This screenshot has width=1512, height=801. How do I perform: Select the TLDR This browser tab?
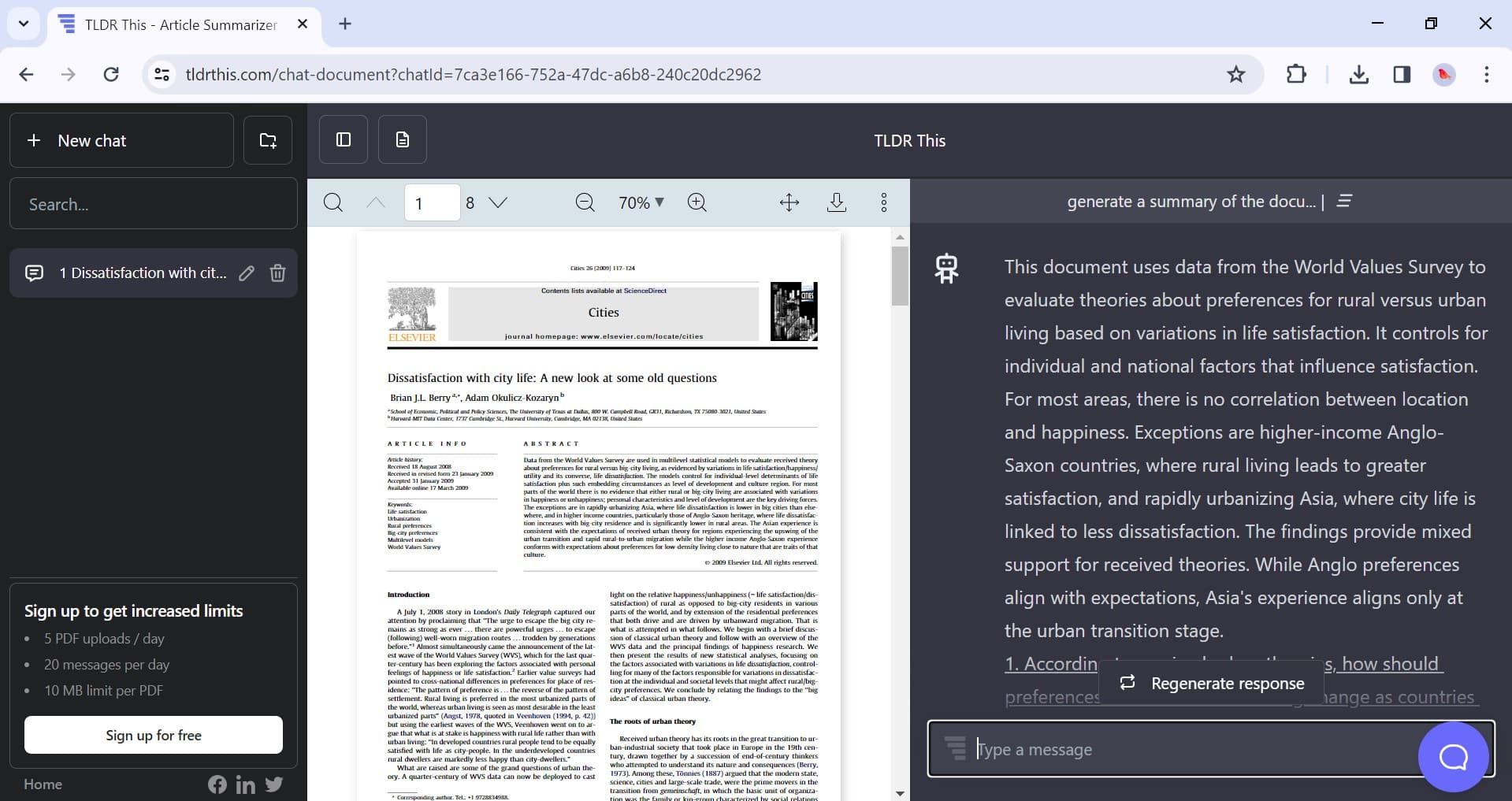(x=185, y=24)
